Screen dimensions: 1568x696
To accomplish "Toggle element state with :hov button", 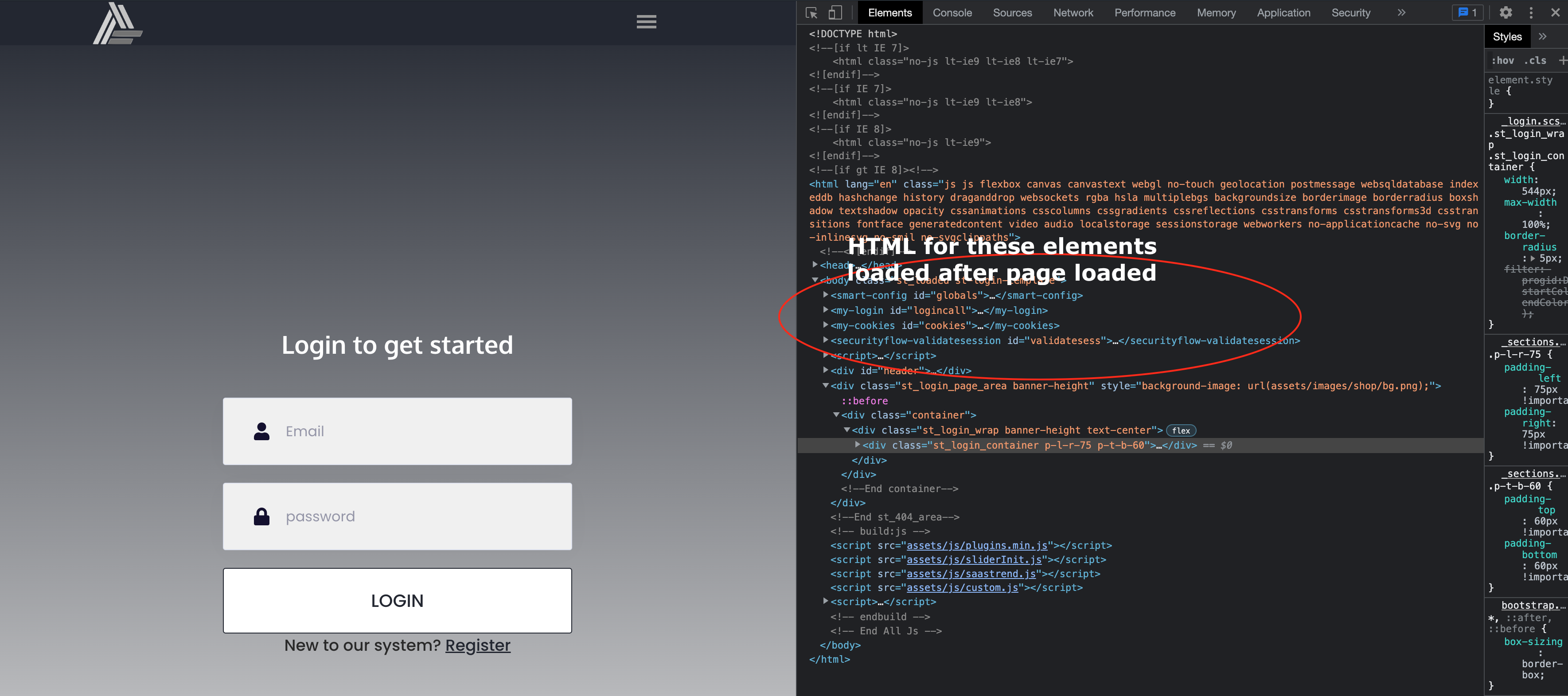I will (1503, 60).
